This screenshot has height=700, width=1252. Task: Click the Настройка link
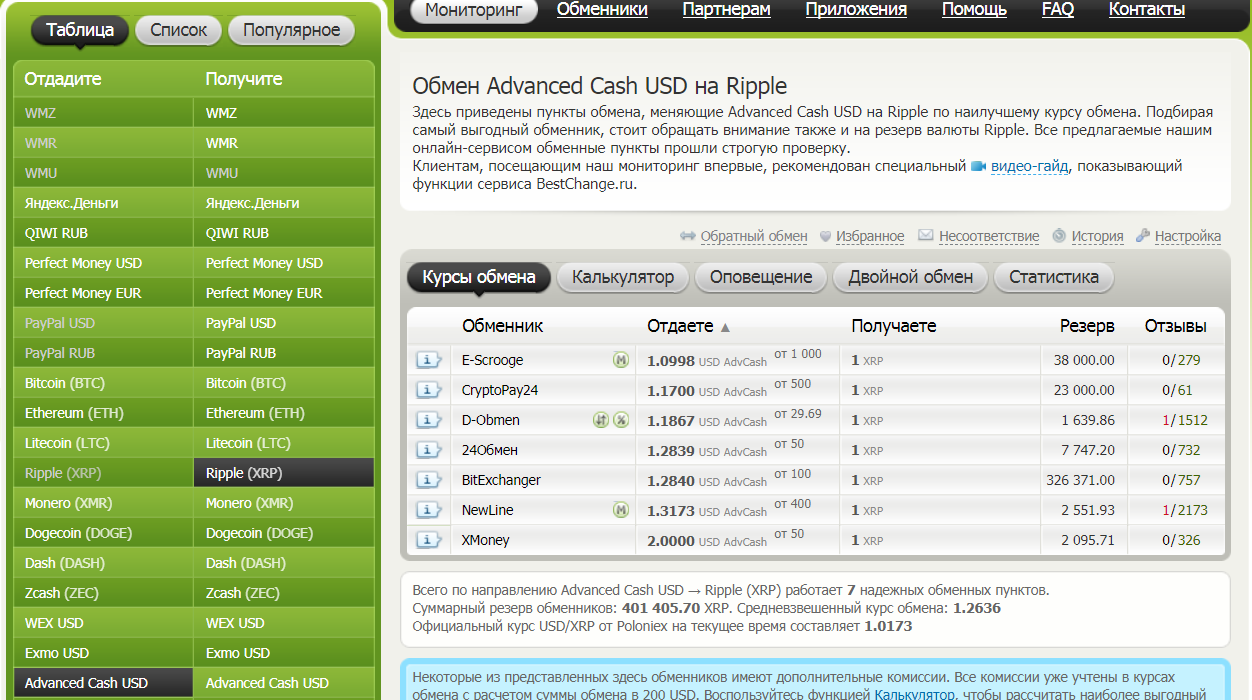tap(1188, 236)
